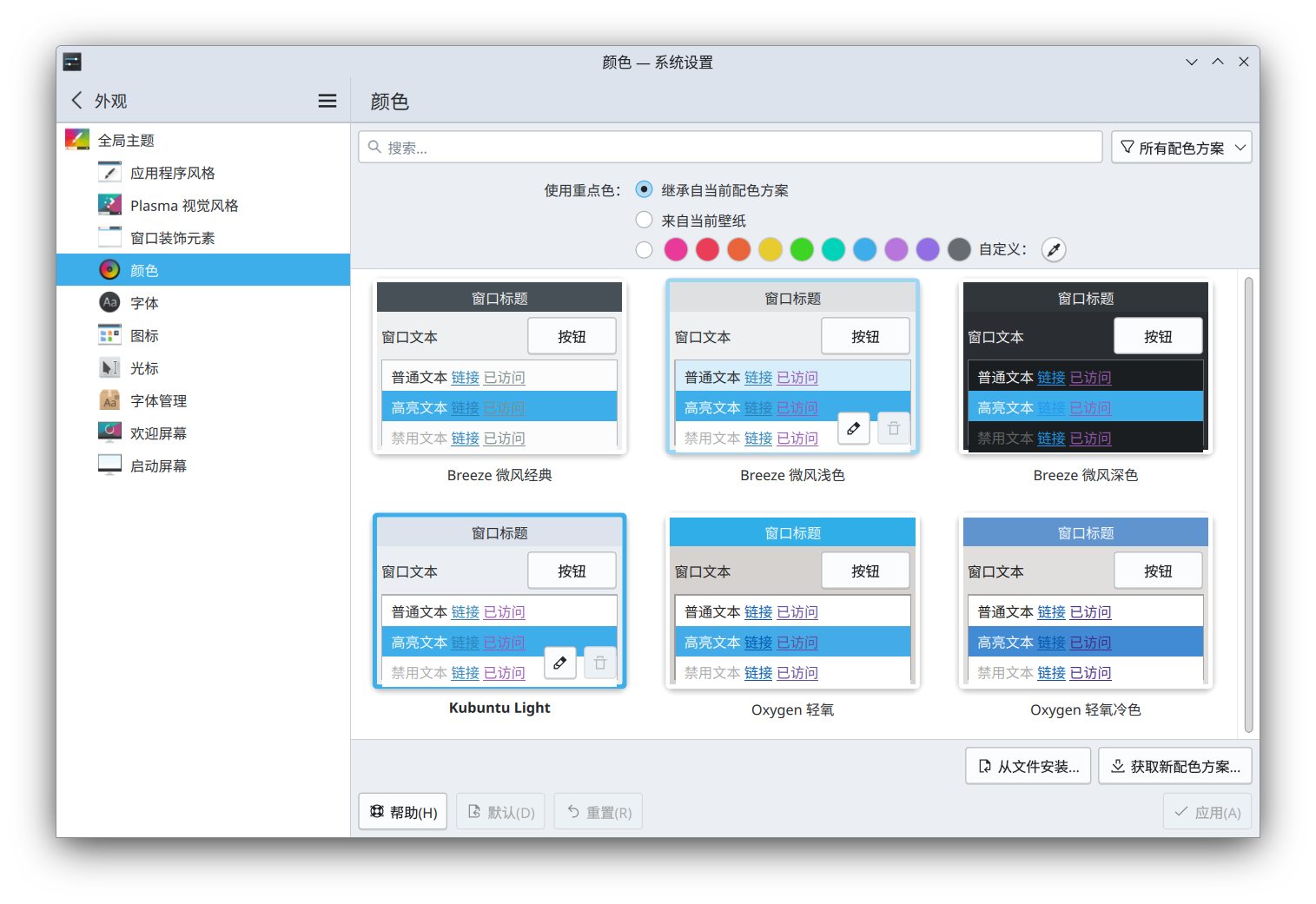Pick custom accent color with eyedropper button
Image resolution: width=1316 pixels, height=904 pixels.
[1054, 250]
